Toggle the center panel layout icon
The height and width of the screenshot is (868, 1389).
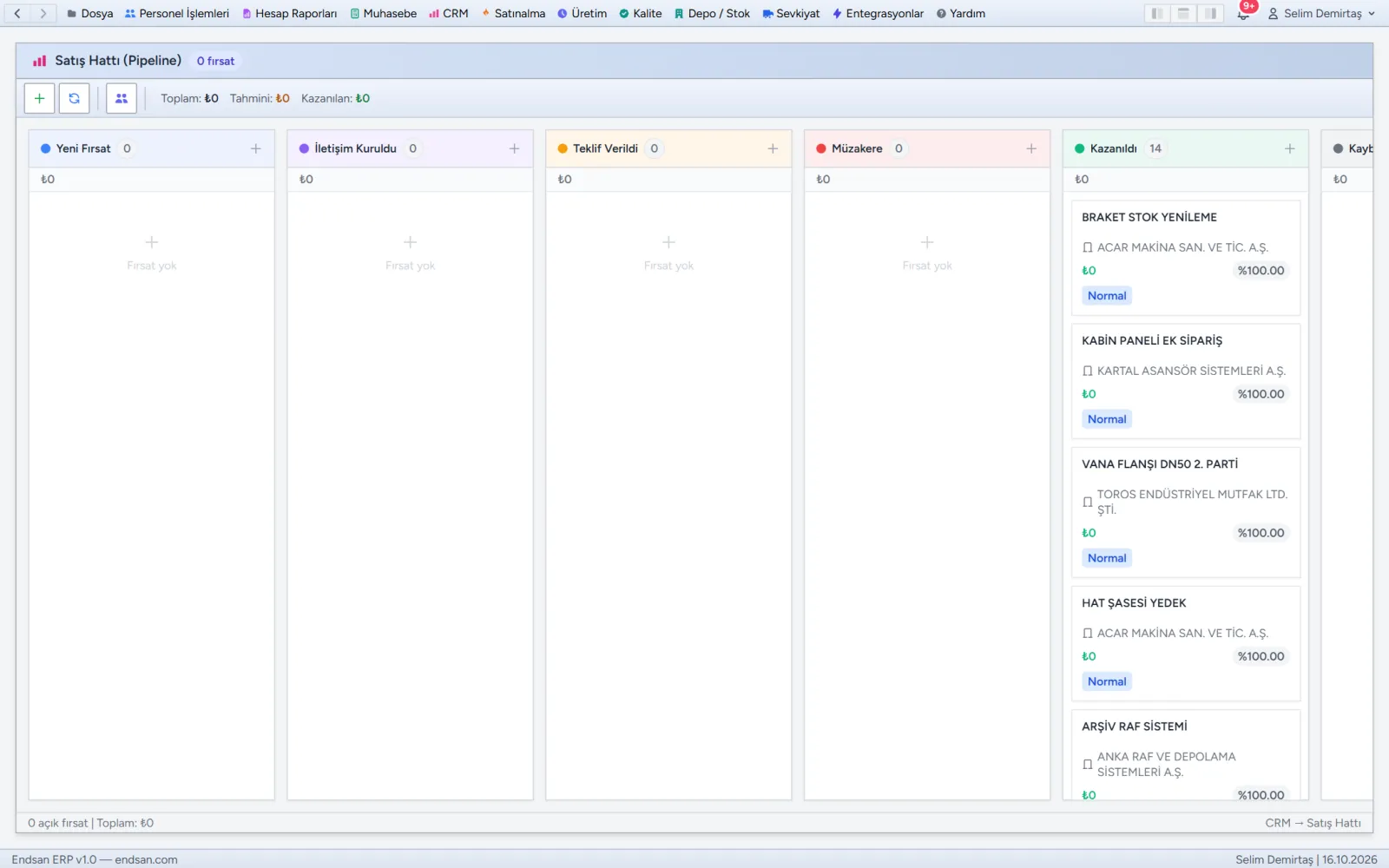[x=1183, y=14]
